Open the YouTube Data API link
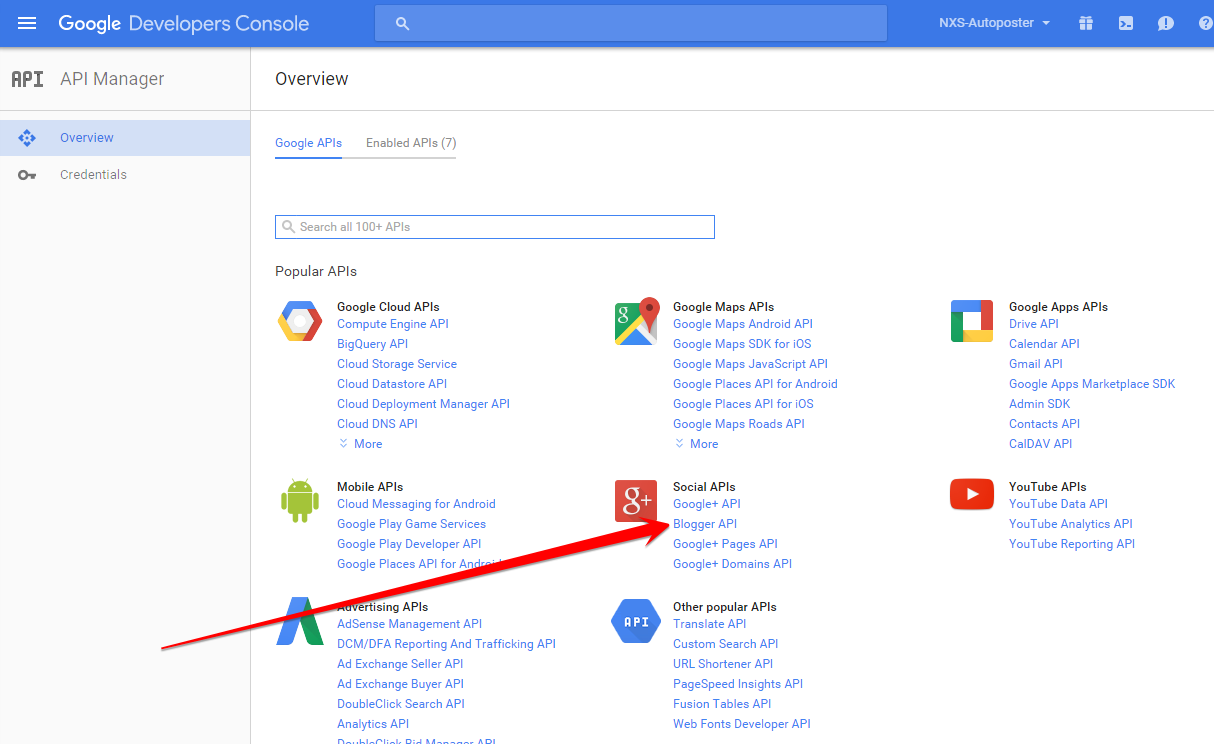 click(x=1058, y=504)
